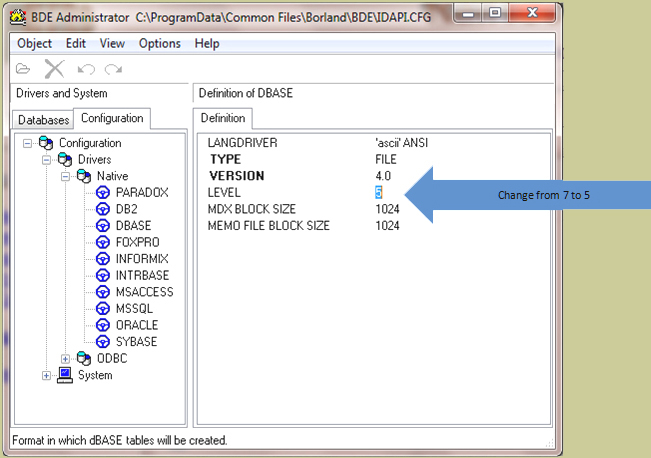Image resolution: width=651 pixels, height=458 pixels.
Task: Select the MEMO FILE BLOCK SIZE label
Action: pos(269,225)
